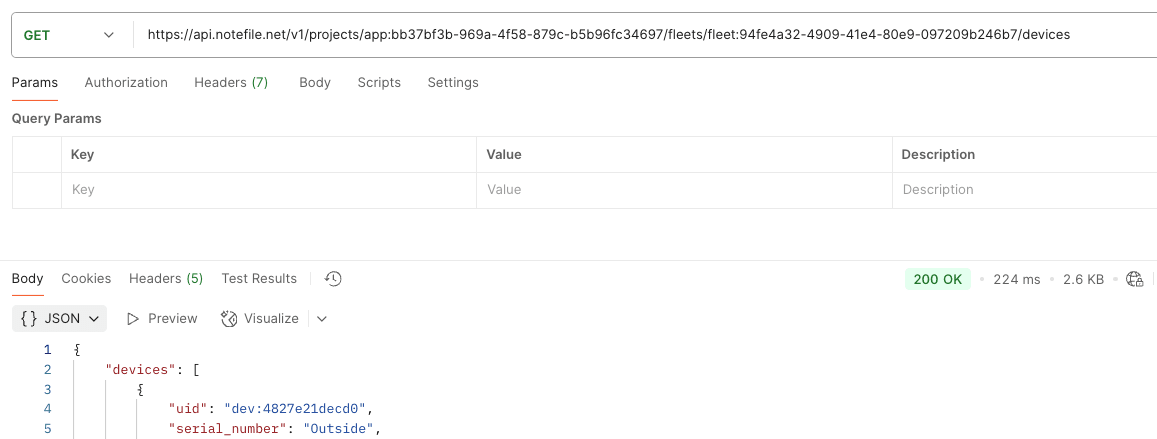Click the "Outside" serial_number value
The width and height of the screenshot is (1157, 439).
click(x=339, y=429)
